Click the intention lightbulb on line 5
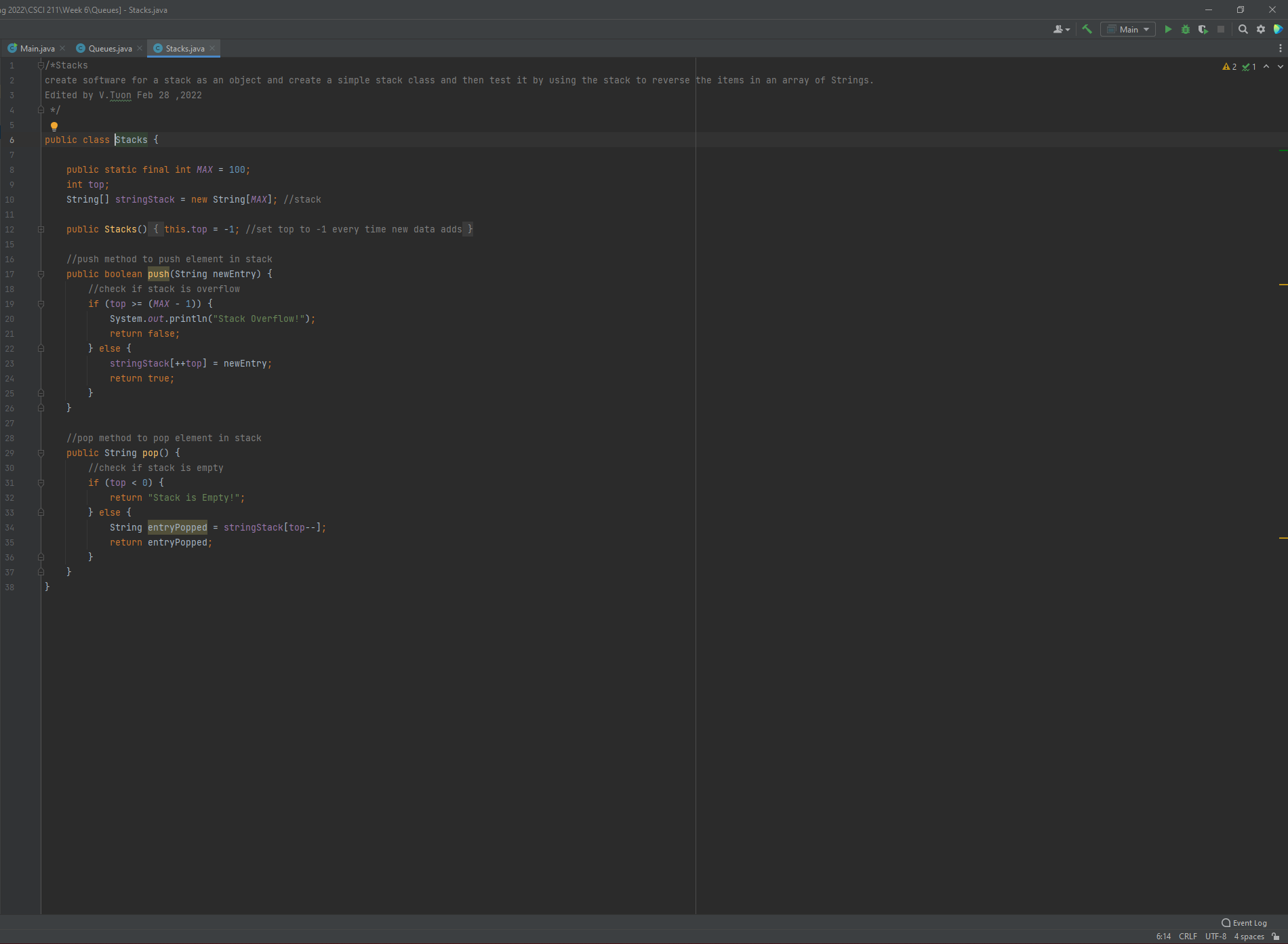Screen dimensions: 1288x944 click(54, 126)
